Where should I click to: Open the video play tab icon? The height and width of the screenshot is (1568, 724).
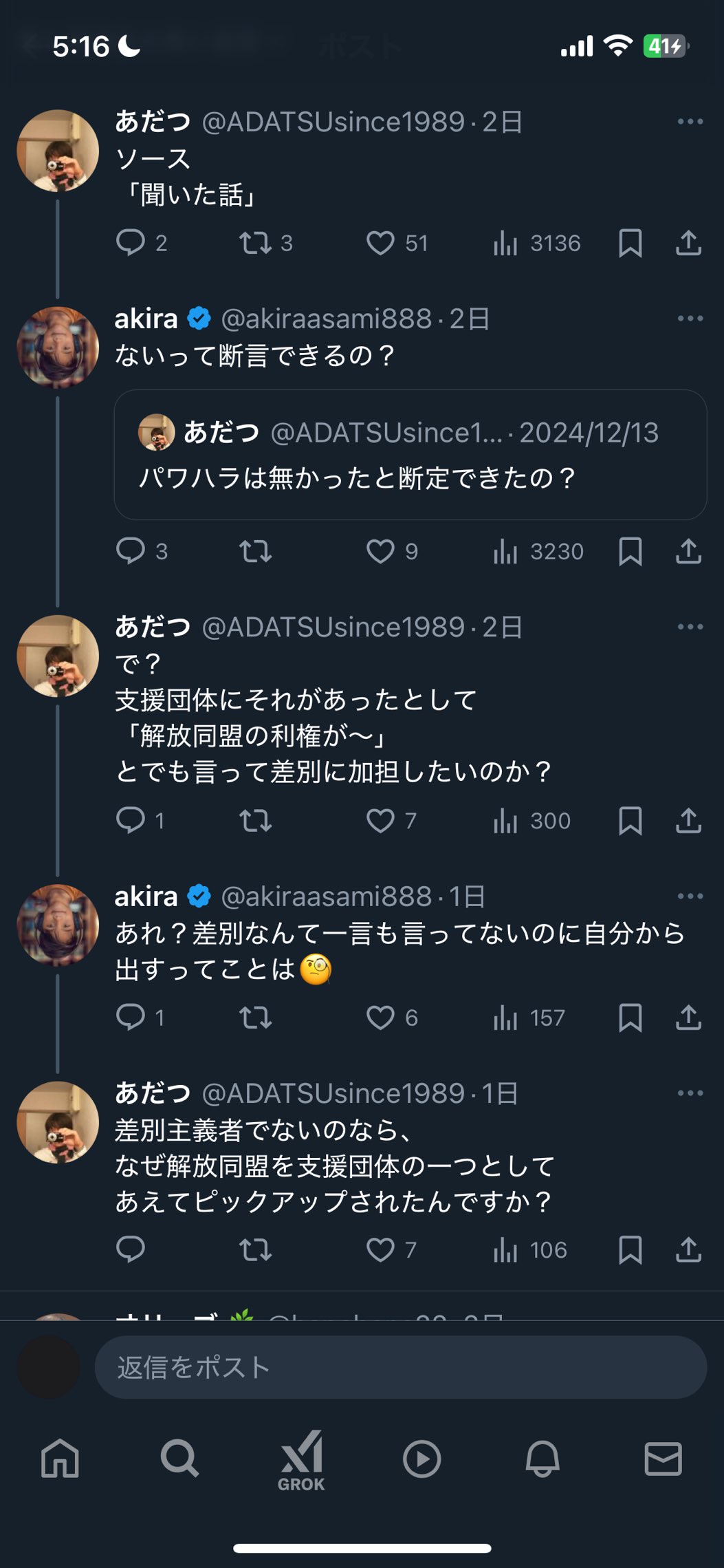coord(421,1458)
